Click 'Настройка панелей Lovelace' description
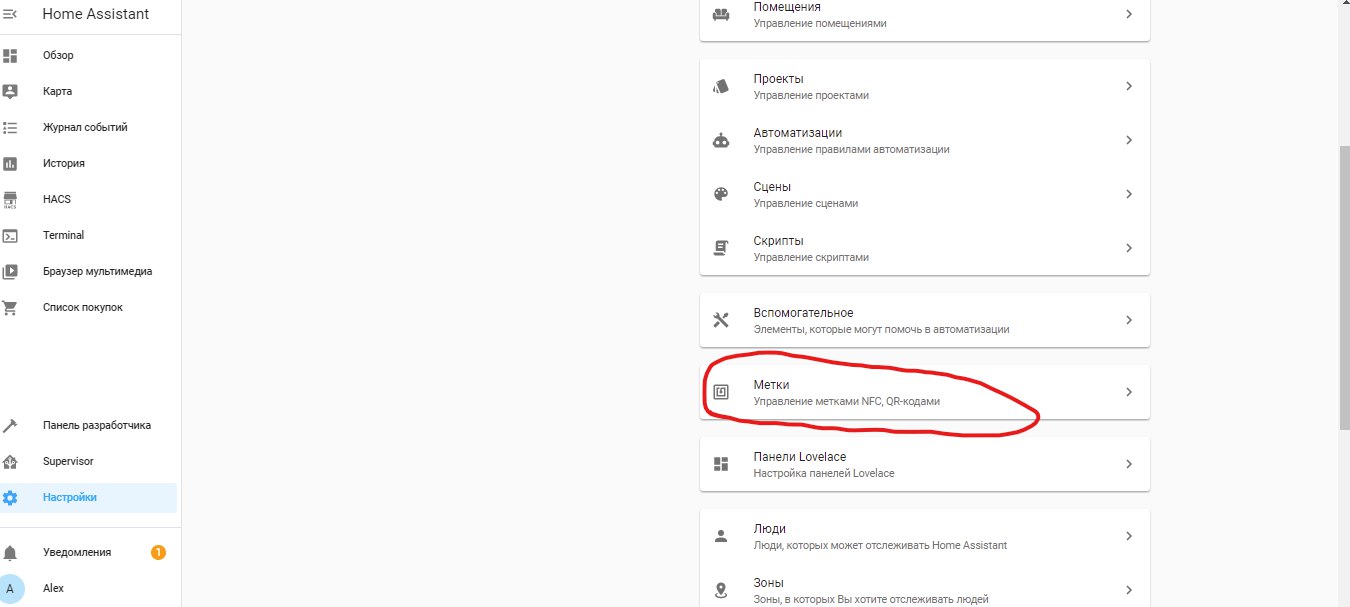The image size is (1350, 607). [824, 474]
